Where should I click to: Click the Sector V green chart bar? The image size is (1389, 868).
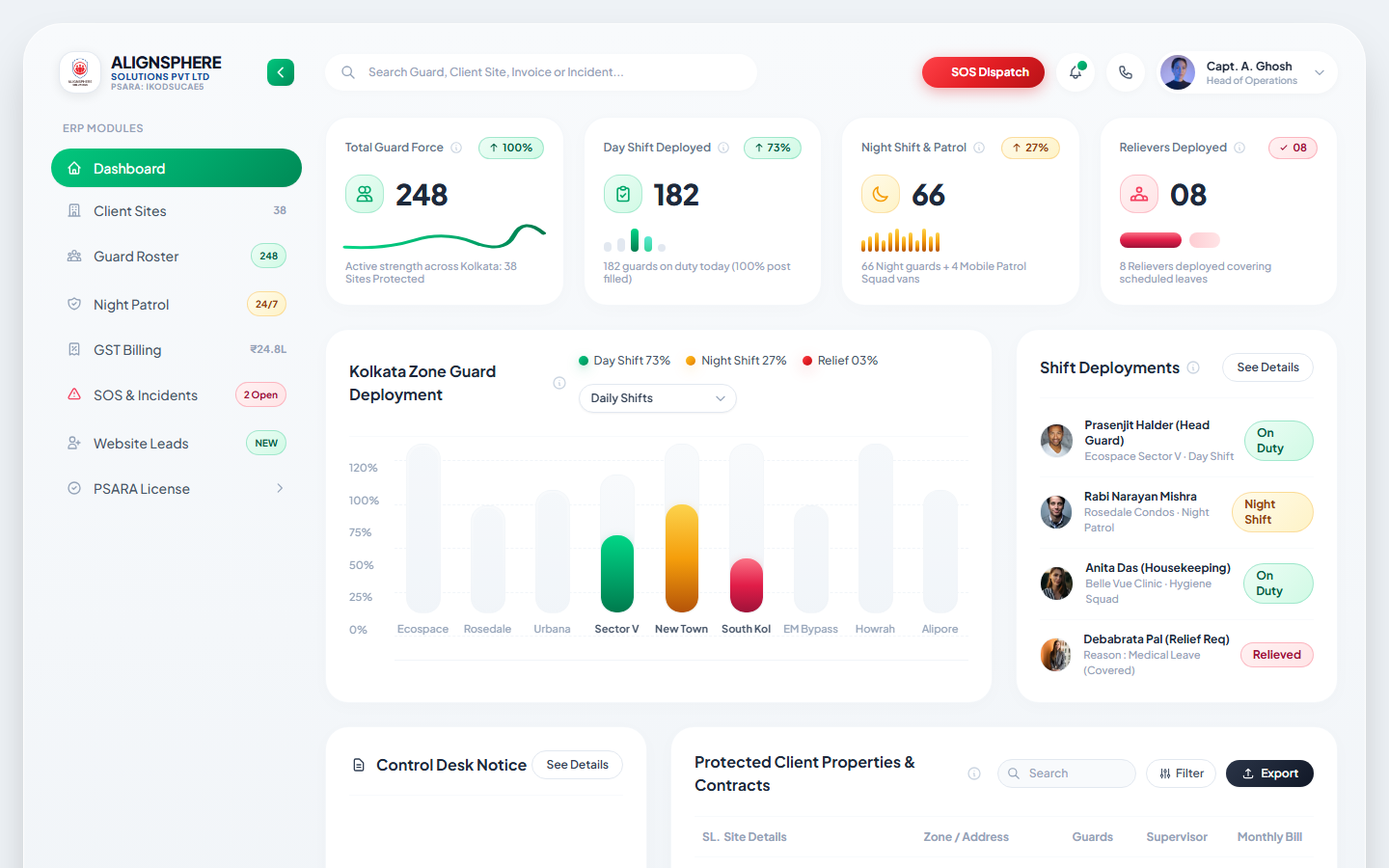(617, 574)
